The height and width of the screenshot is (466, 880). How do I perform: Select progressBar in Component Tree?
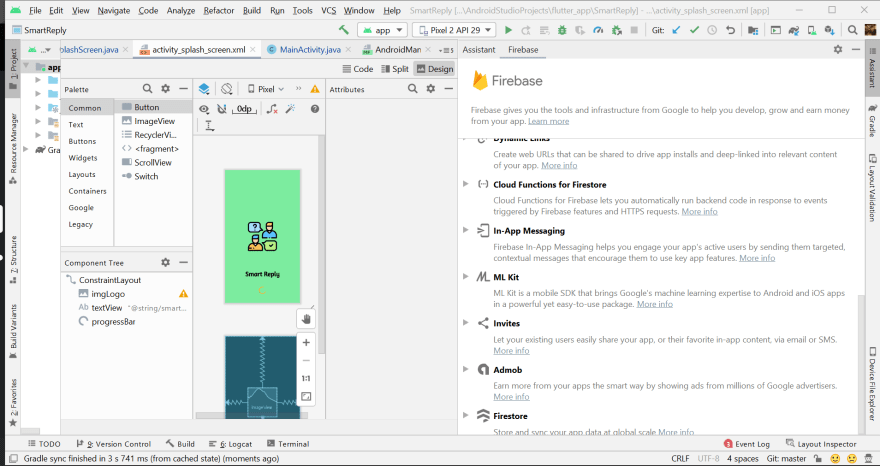pos(113,322)
